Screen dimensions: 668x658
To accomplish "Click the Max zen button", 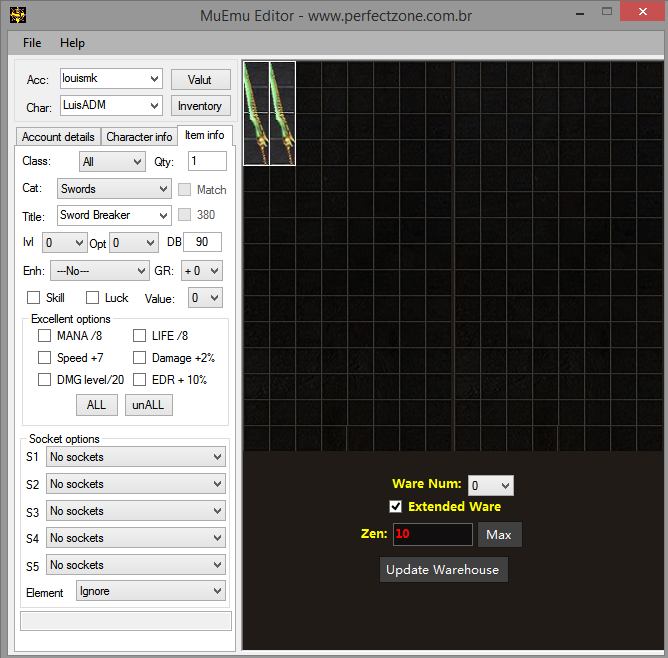I will coord(499,534).
